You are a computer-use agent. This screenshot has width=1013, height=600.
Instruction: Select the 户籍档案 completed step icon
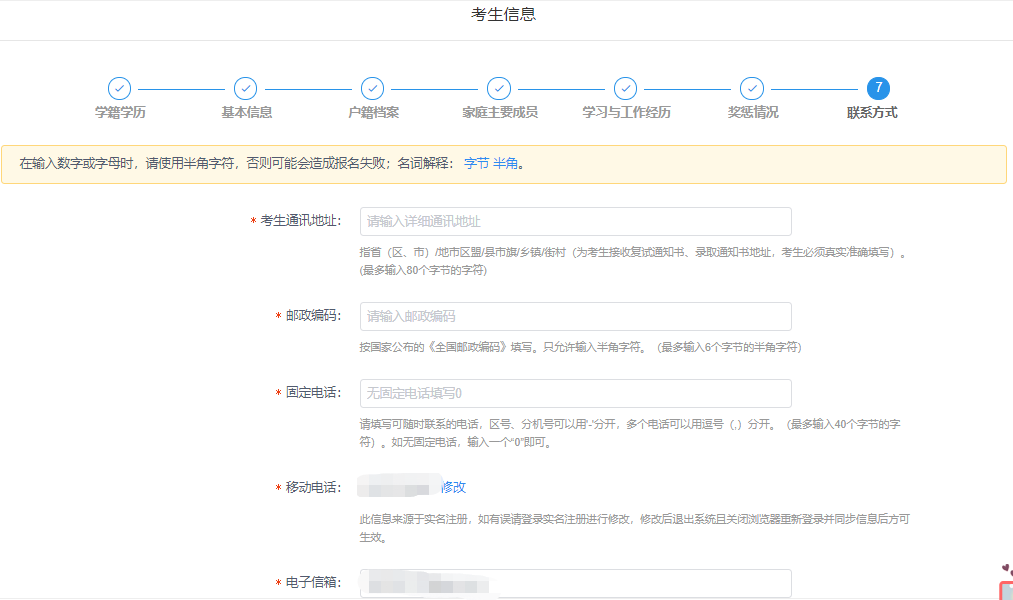coord(373,88)
